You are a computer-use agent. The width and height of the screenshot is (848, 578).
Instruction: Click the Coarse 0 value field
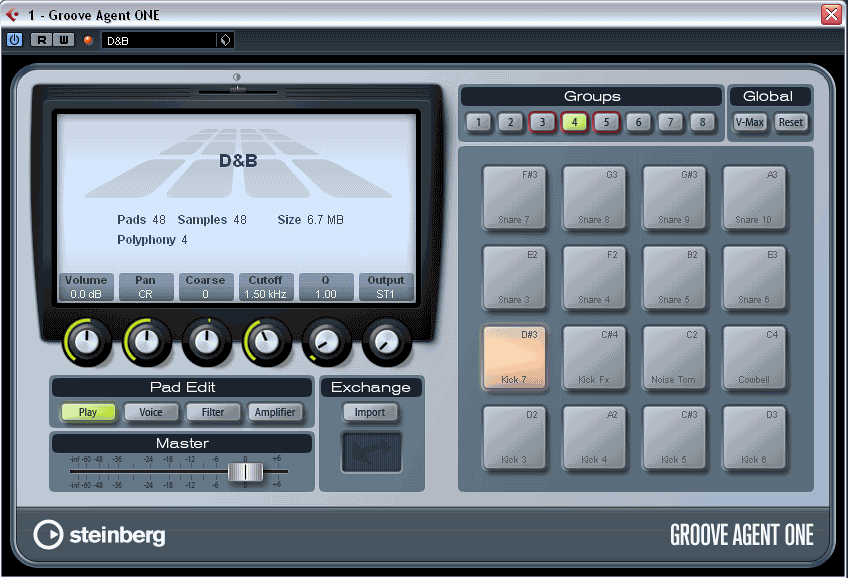206,294
